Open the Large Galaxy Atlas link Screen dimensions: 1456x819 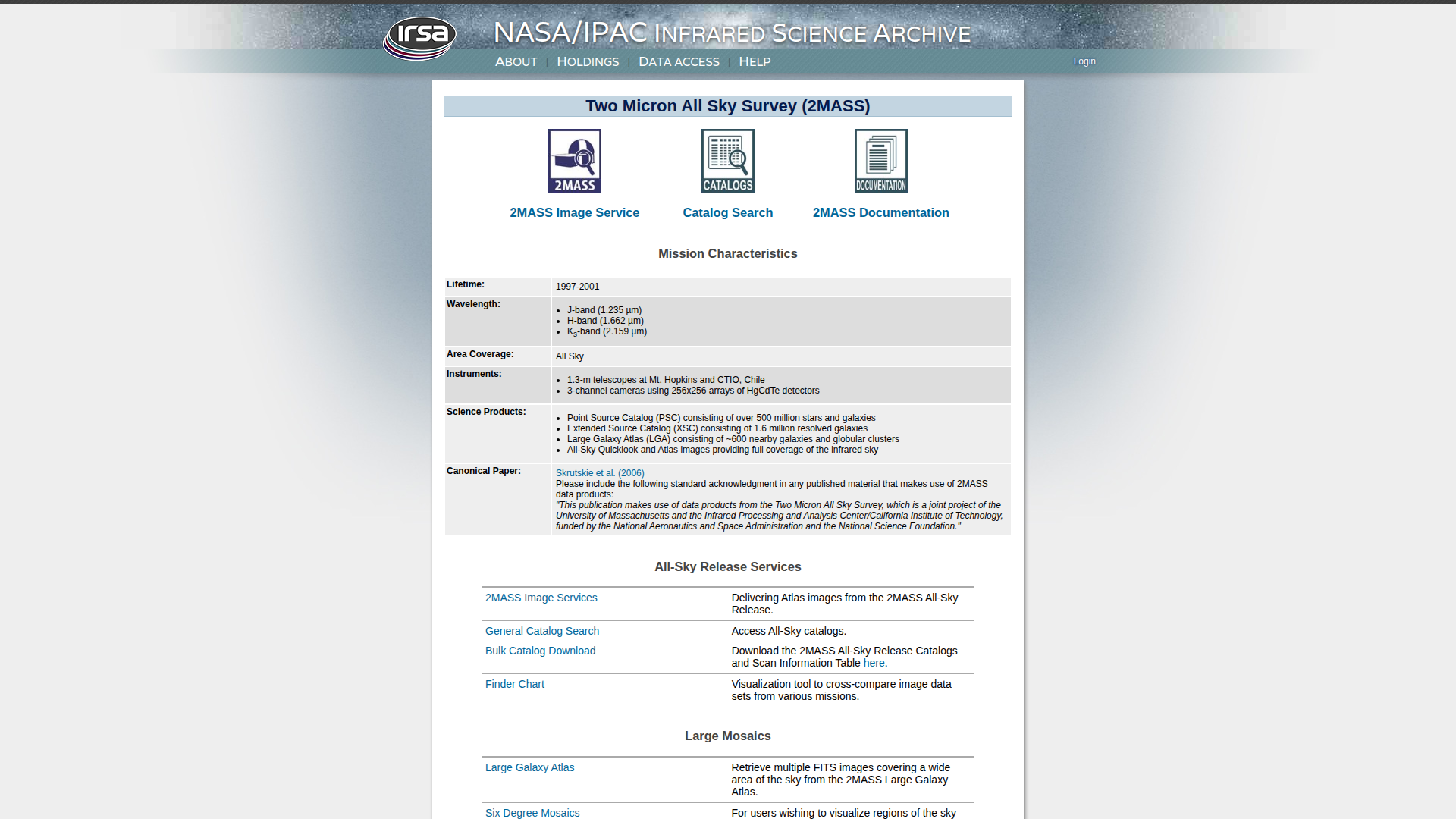pos(530,767)
